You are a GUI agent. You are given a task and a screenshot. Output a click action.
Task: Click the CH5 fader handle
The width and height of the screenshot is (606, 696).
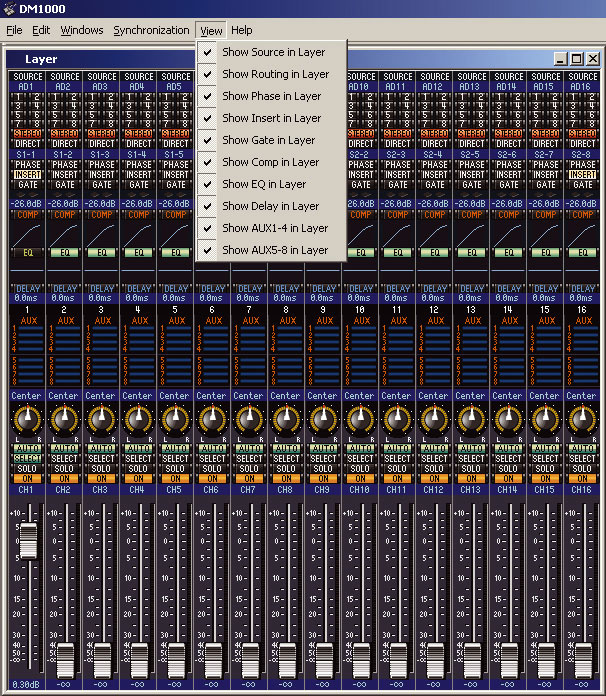tap(176, 659)
